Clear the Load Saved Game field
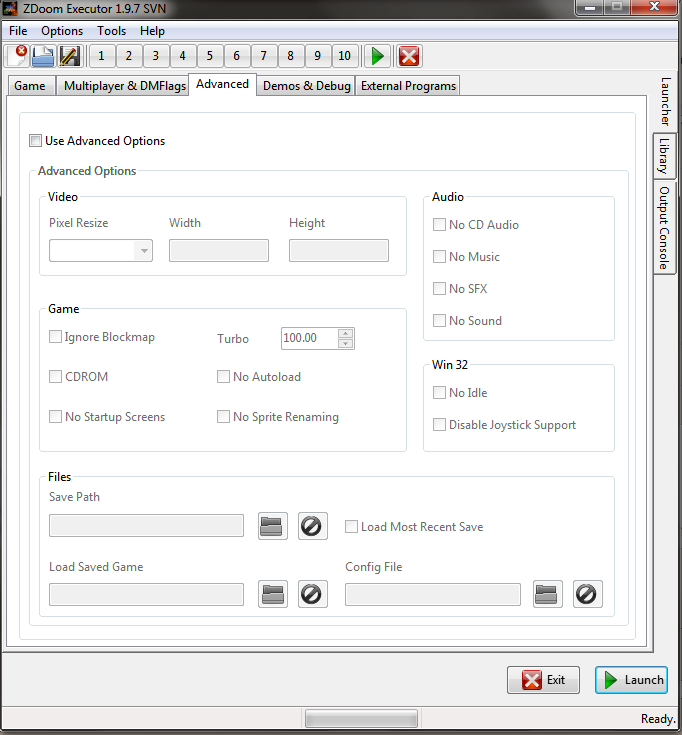This screenshot has height=735, width=682. [313, 594]
